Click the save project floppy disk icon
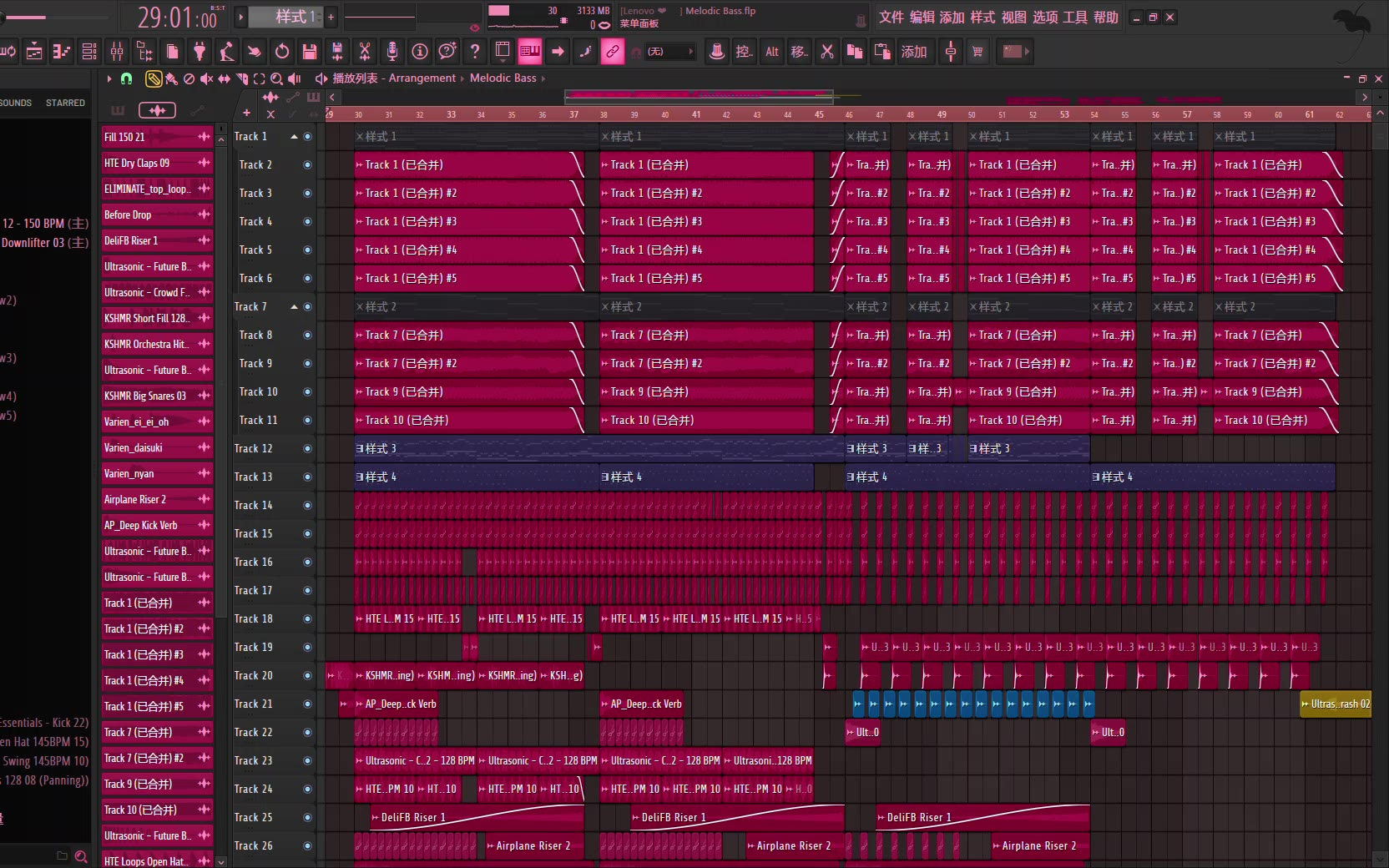The height and width of the screenshot is (868, 1389). 310,52
